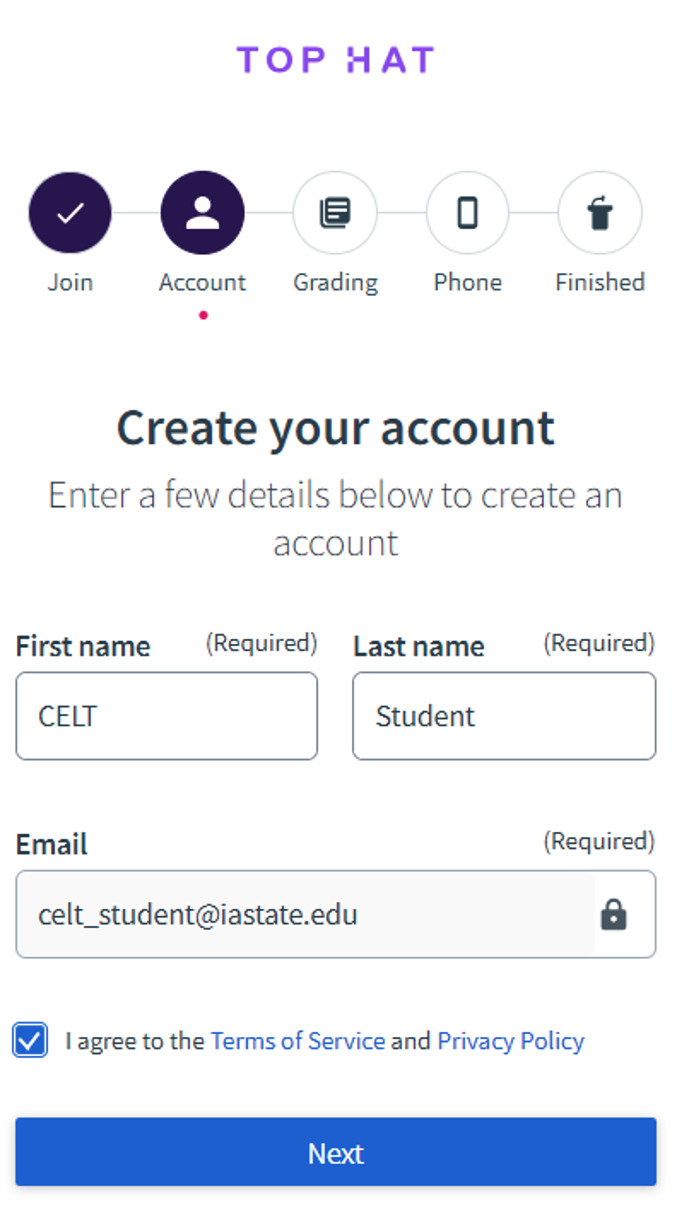The image size is (676, 1206).
Task: Click the Grading step label
Action: pyautogui.click(x=335, y=282)
